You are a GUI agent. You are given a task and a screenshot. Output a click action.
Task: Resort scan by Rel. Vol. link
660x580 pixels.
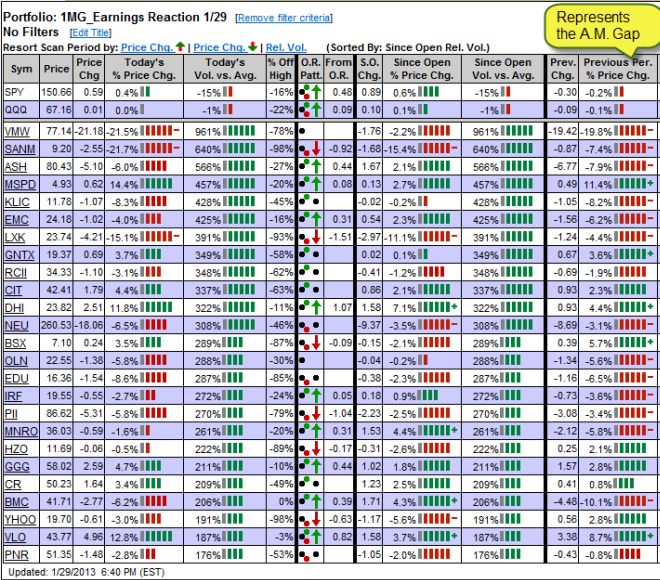pyautogui.click(x=287, y=46)
